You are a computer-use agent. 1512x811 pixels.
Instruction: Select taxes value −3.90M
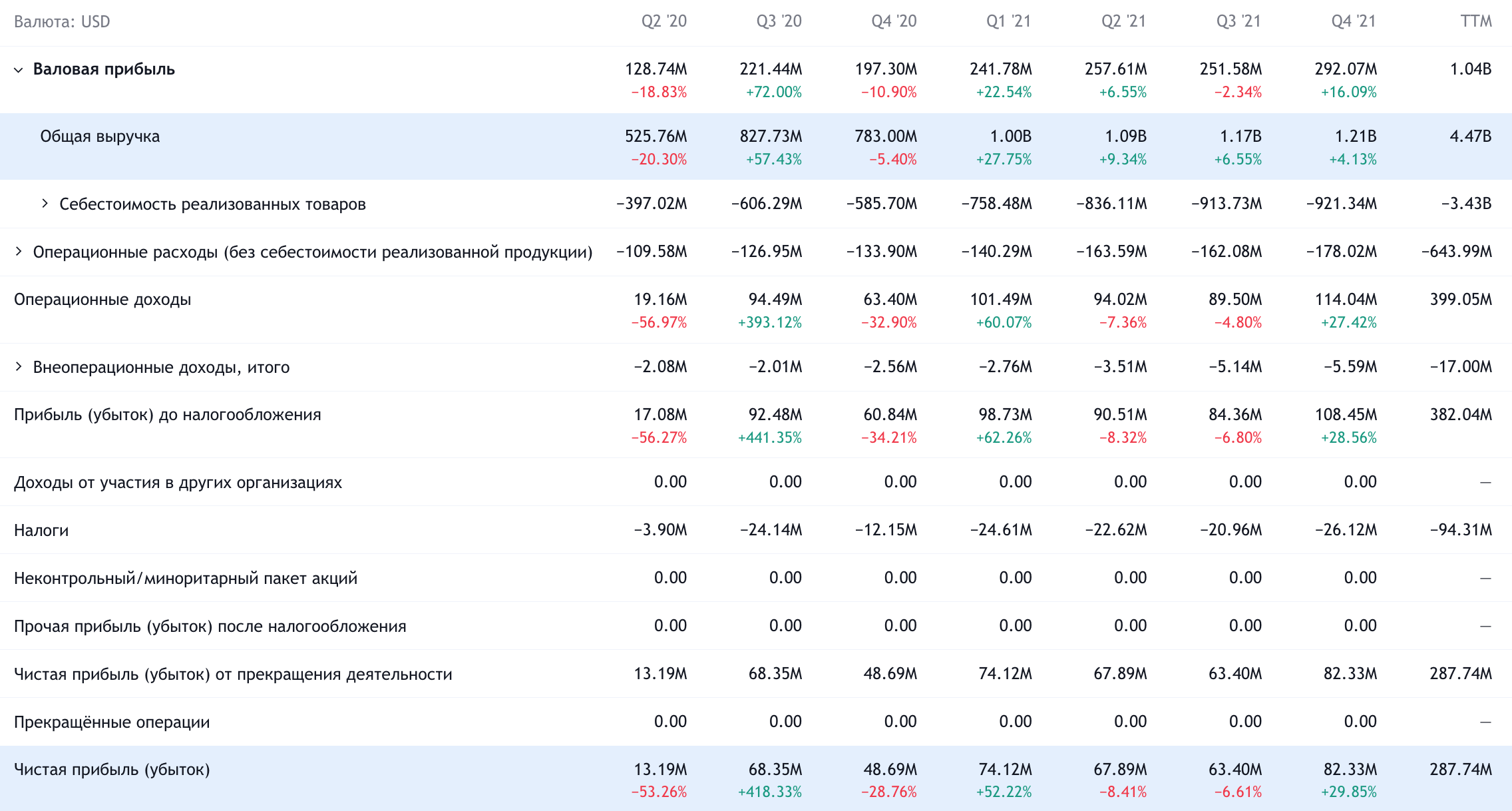point(660,530)
